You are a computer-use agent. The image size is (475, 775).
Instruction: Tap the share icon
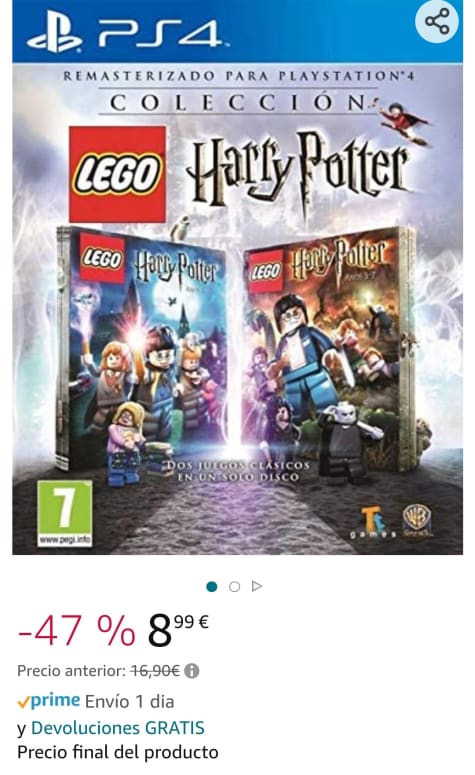[437, 22]
